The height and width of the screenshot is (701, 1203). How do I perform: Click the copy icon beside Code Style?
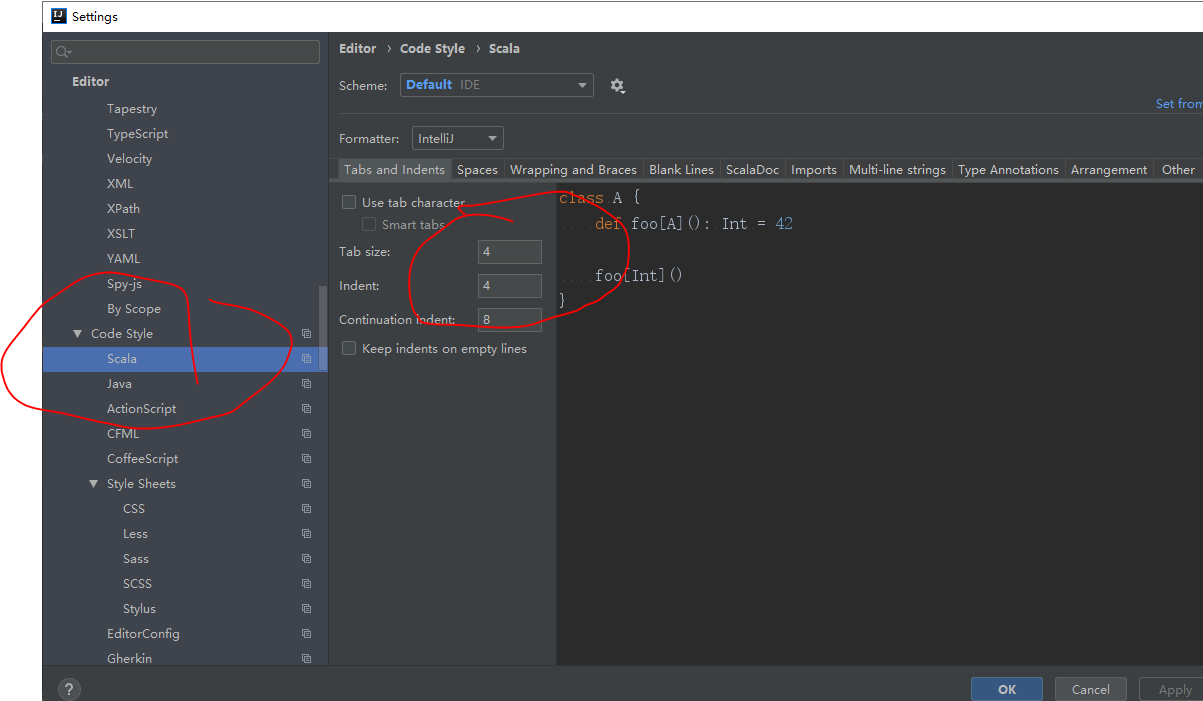(306, 334)
